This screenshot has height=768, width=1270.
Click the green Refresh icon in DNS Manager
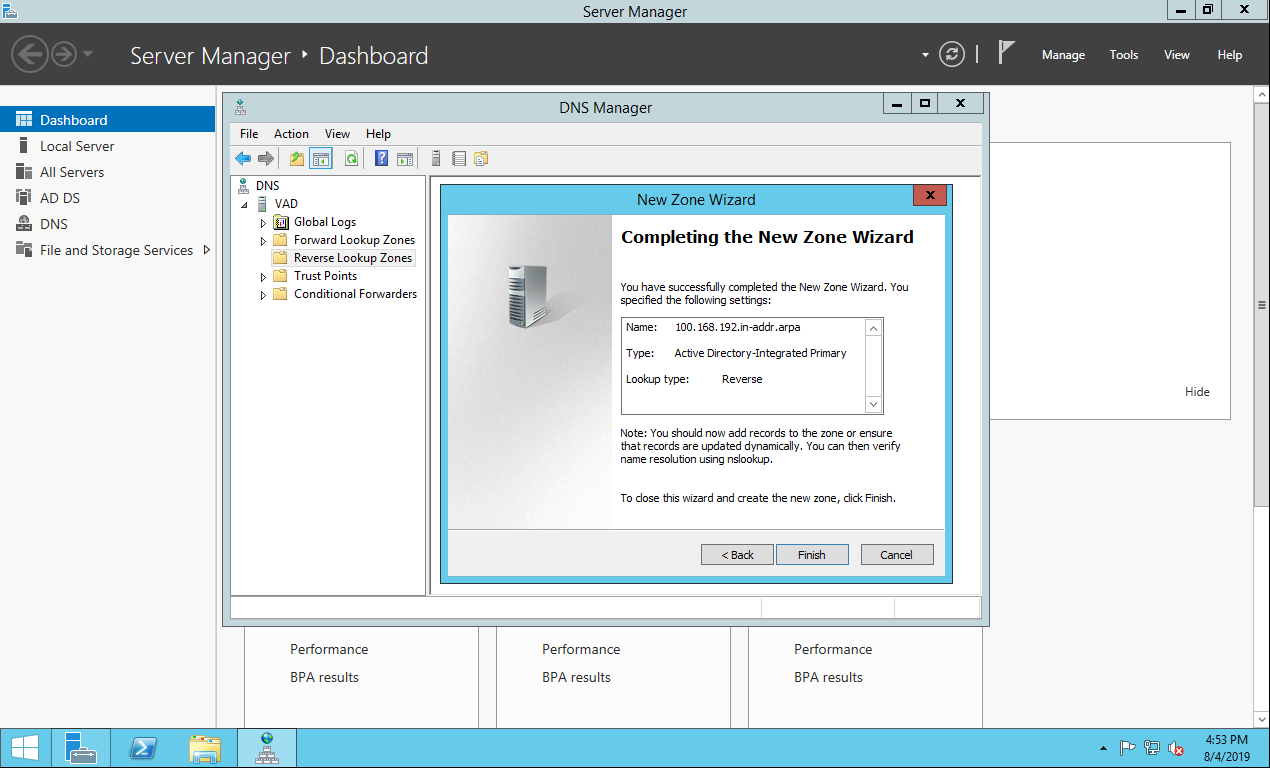coord(351,158)
